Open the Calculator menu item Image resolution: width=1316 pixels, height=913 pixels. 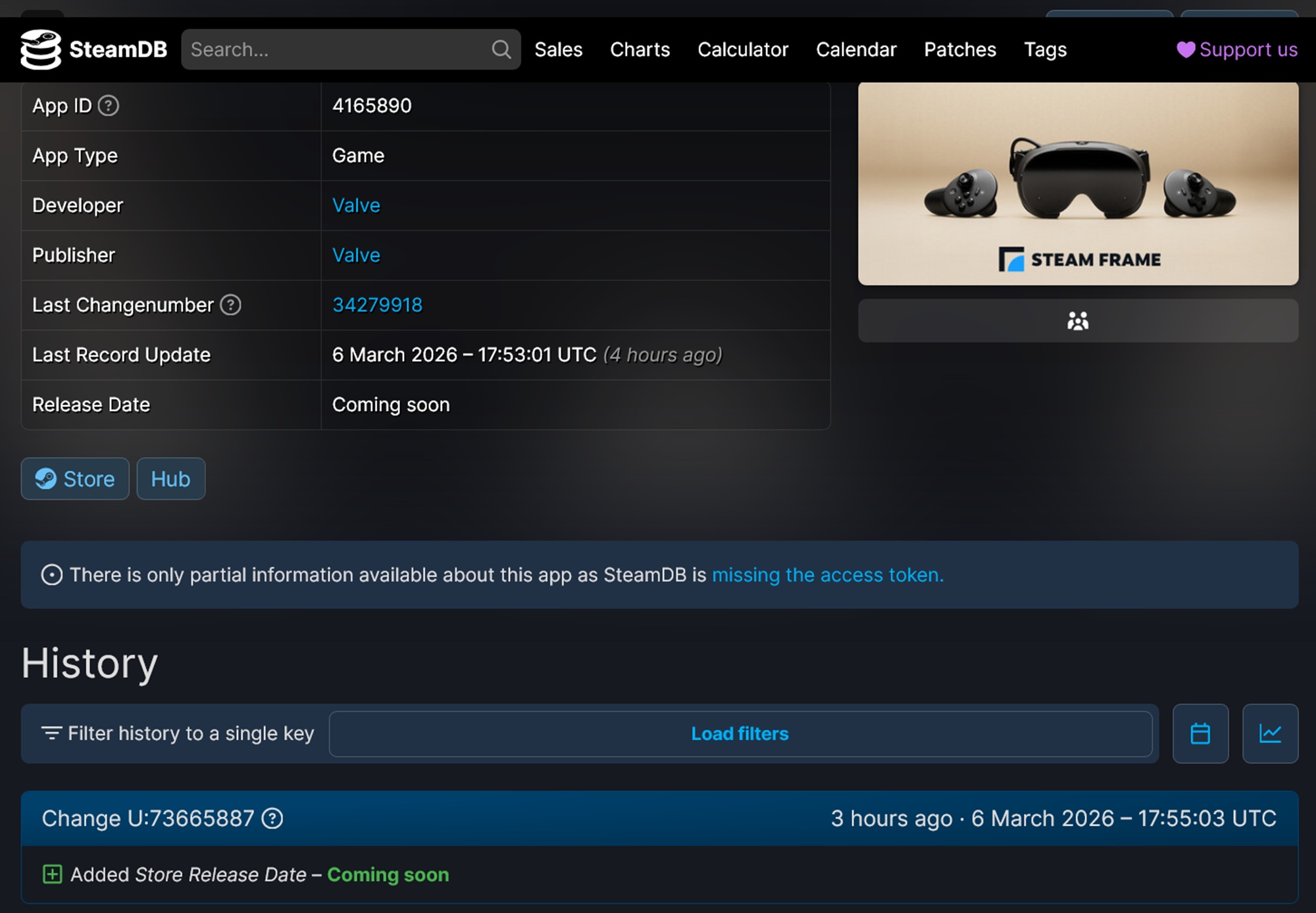tap(742, 49)
